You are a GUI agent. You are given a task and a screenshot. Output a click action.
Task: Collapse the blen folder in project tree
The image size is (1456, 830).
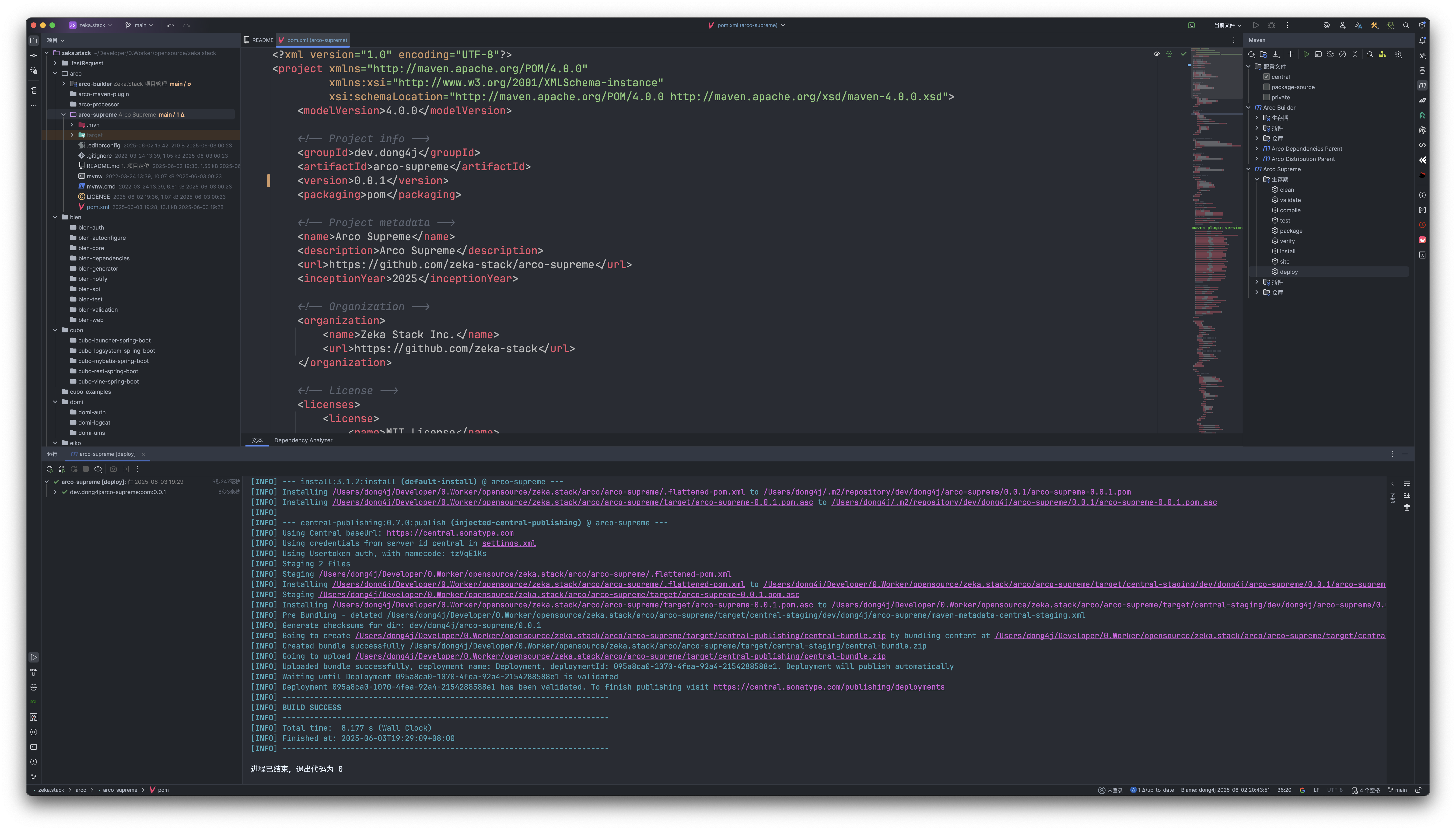55,217
